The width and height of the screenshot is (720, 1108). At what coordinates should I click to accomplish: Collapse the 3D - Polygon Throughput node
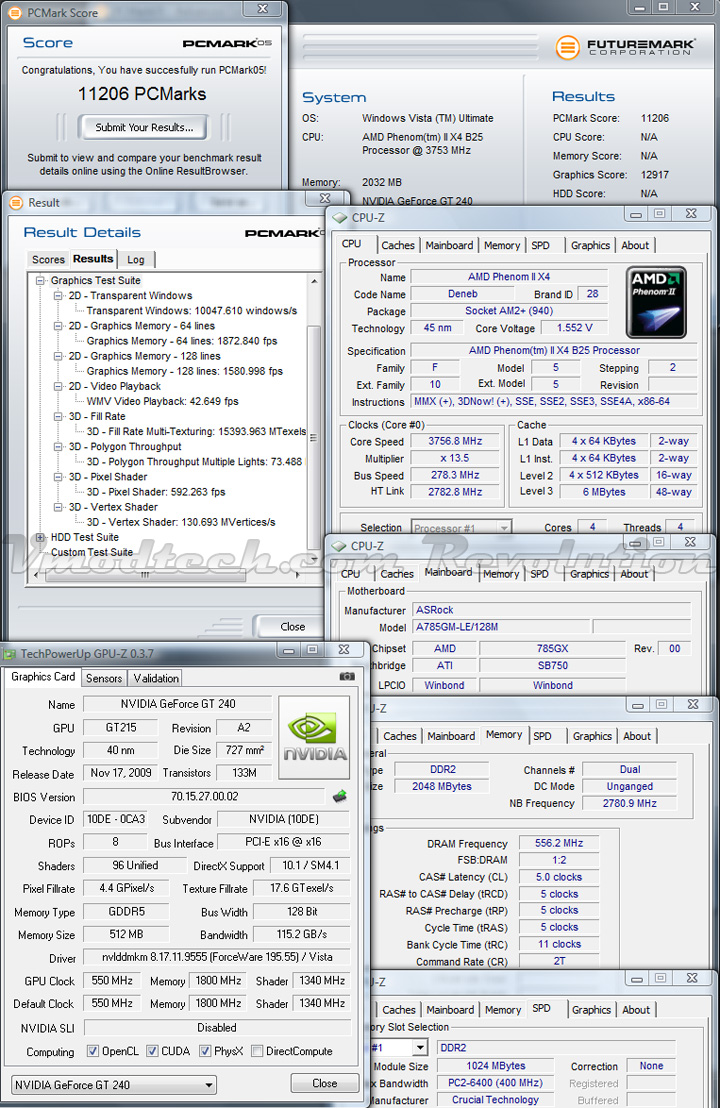point(59,447)
